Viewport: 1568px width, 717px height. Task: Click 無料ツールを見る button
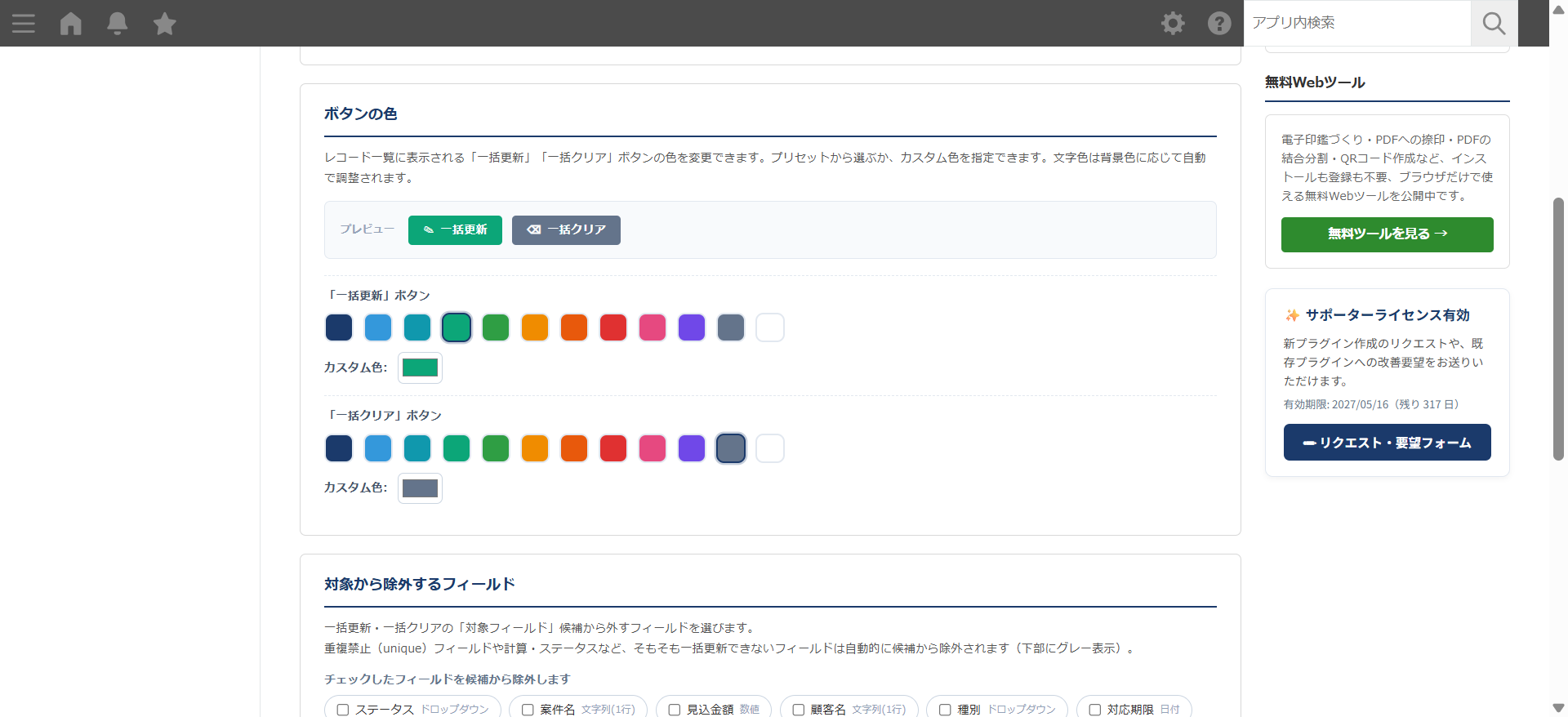[1387, 234]
